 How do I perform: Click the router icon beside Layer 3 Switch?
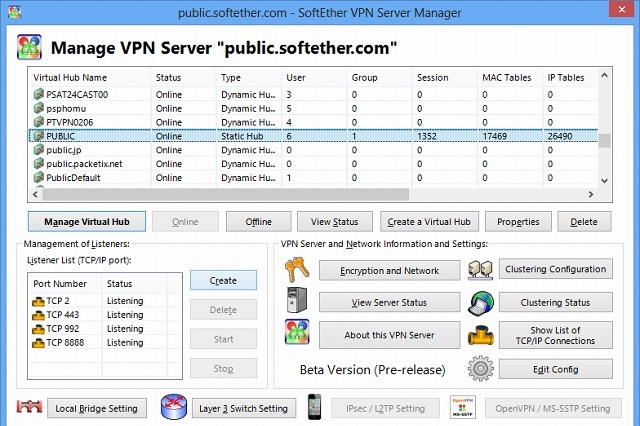click(174, 407)
